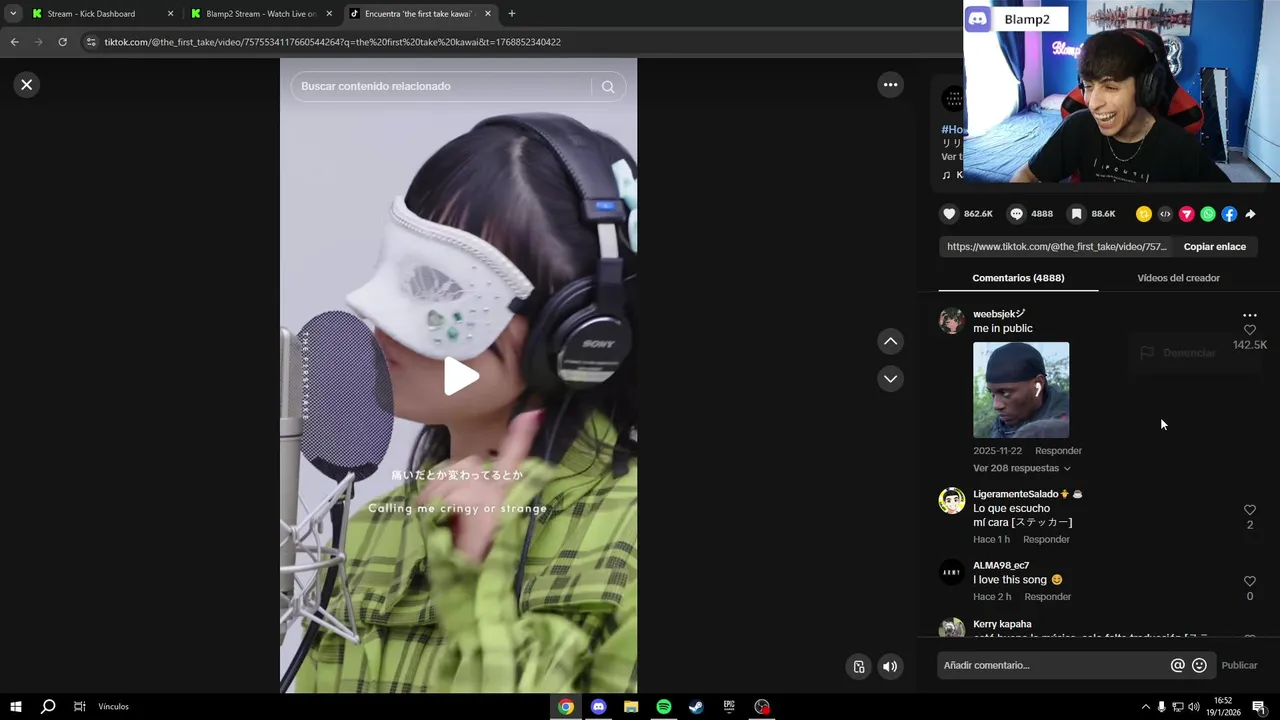This screenshot has height=720, width=1280.
Task: Click the TikTok URL in address bar
Action: [x=332, y=42]
